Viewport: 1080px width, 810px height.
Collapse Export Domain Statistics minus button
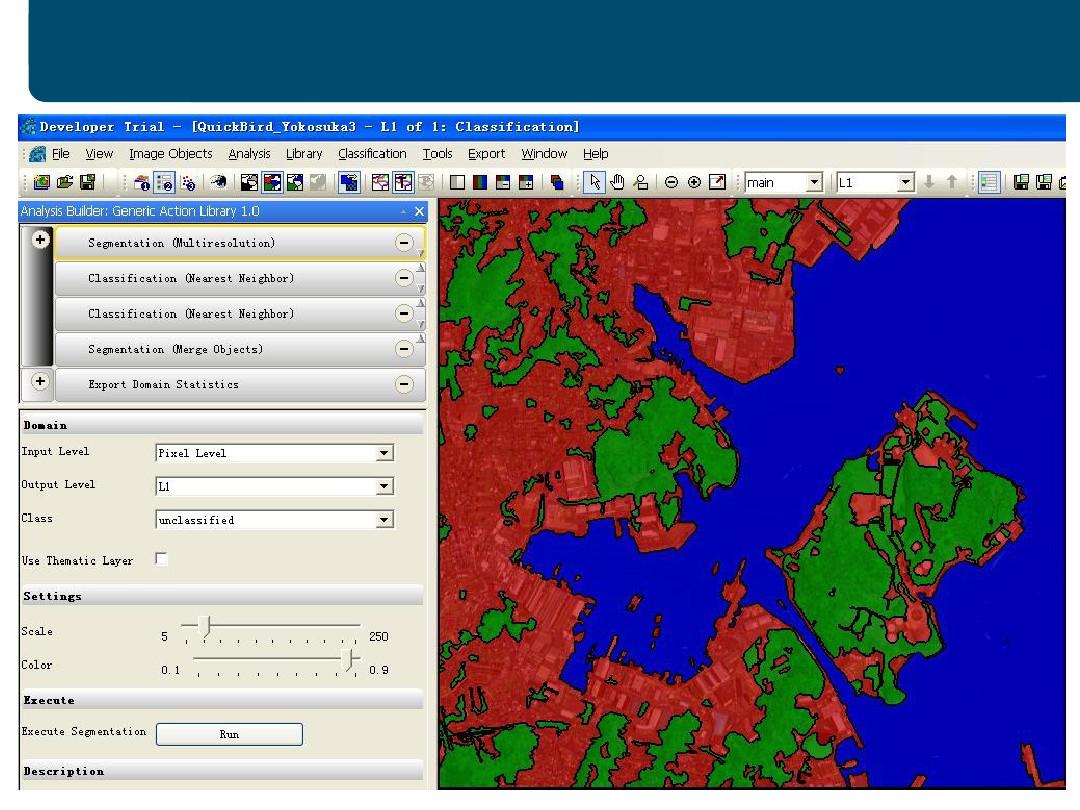point(404,384)
